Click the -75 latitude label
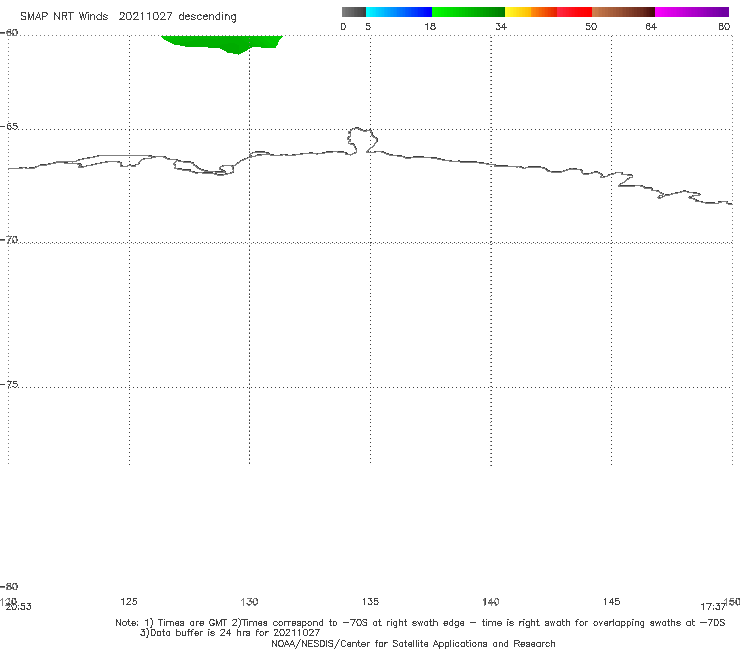Image resolution: width=740 pixels, height=650 pixels. 10,384
